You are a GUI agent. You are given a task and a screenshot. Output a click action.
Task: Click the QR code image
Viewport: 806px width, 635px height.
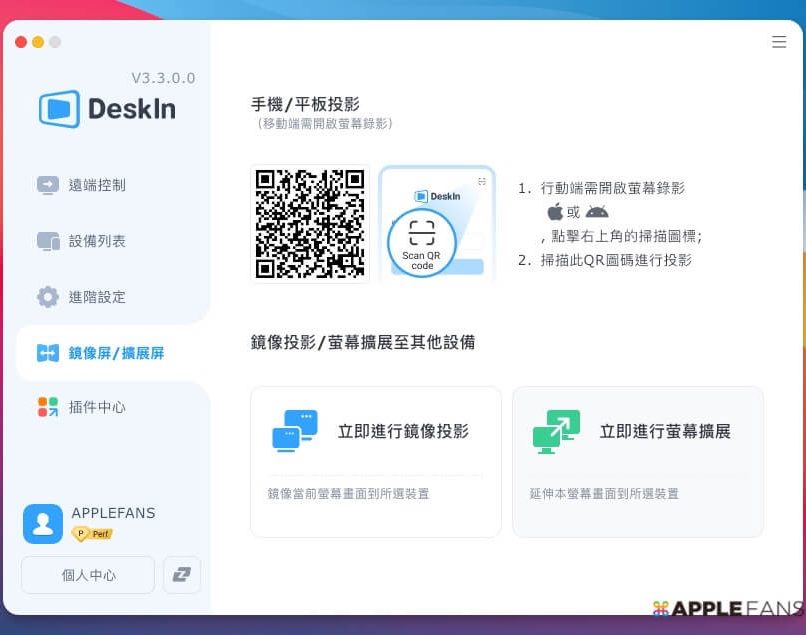310,224
